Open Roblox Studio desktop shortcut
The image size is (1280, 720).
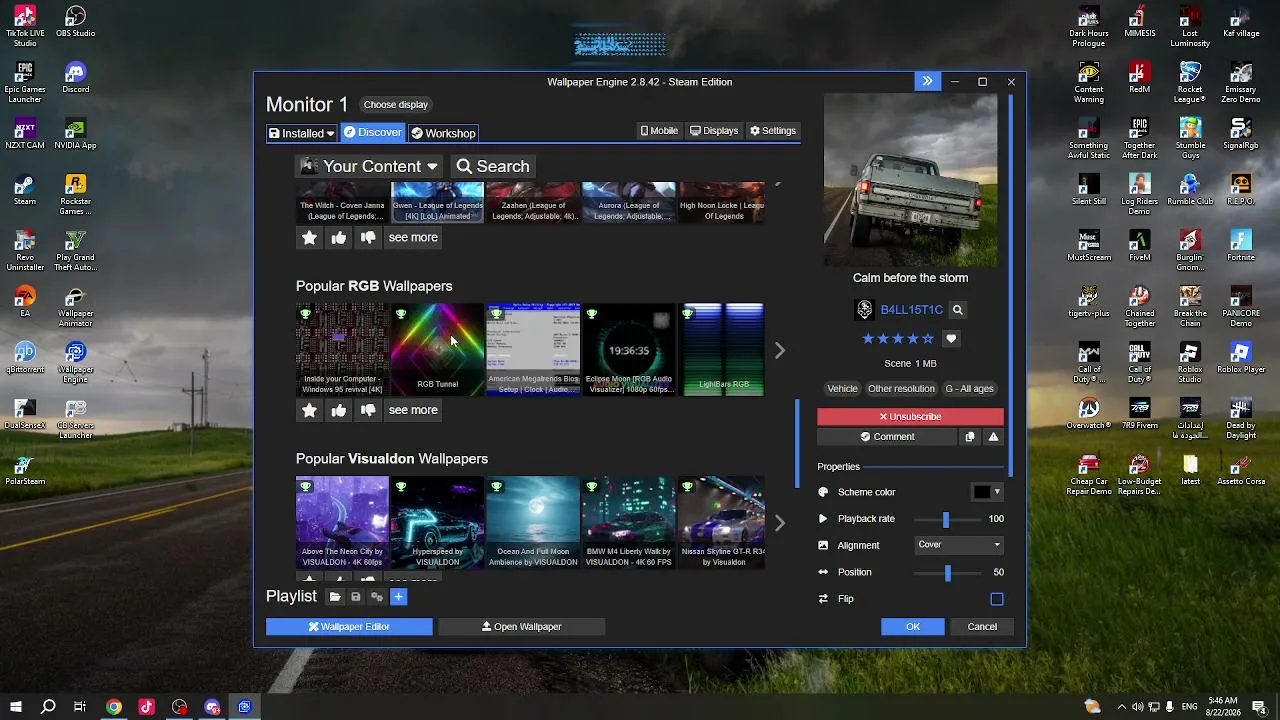coord(1190,362)
